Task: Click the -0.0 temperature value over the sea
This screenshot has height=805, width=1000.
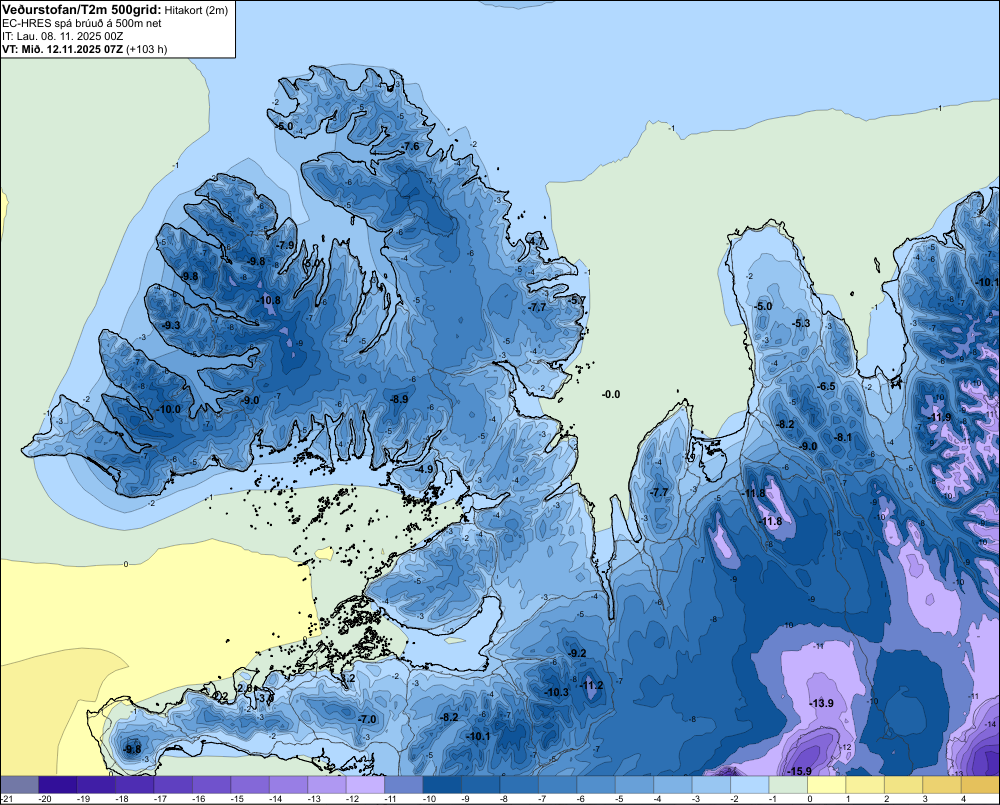Action: coord(611,394)
